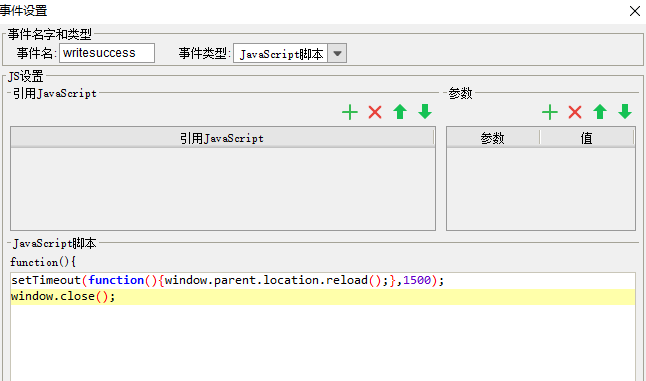Move referenced JavaScript entry down
Screen dimensions: 646x381
pyautogui.click(x=425, y=112)
